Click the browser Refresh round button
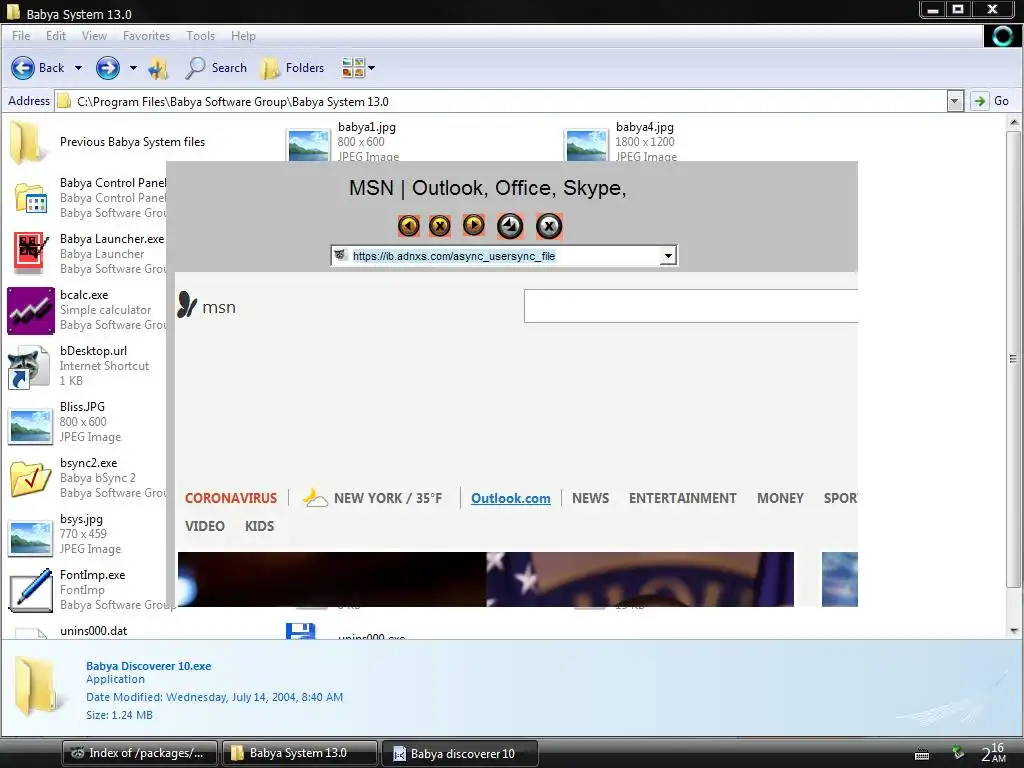 click(x=510, y=226)
